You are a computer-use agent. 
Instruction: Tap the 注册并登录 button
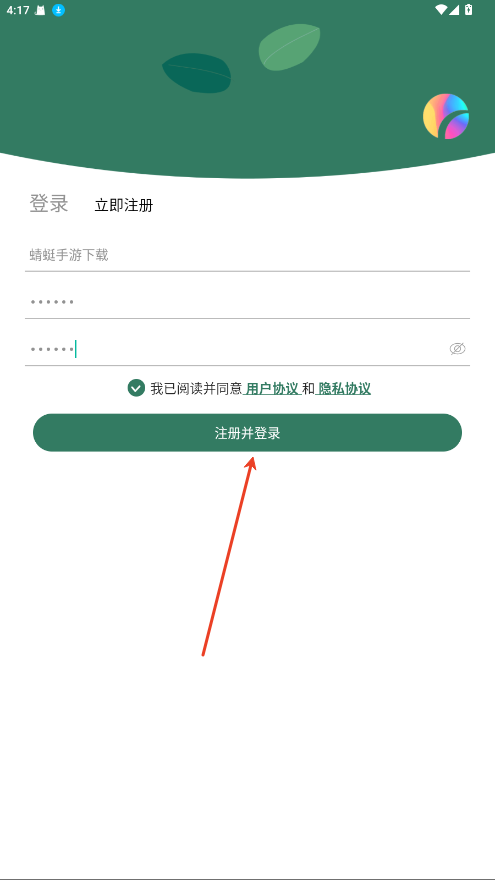coord(248,433)
